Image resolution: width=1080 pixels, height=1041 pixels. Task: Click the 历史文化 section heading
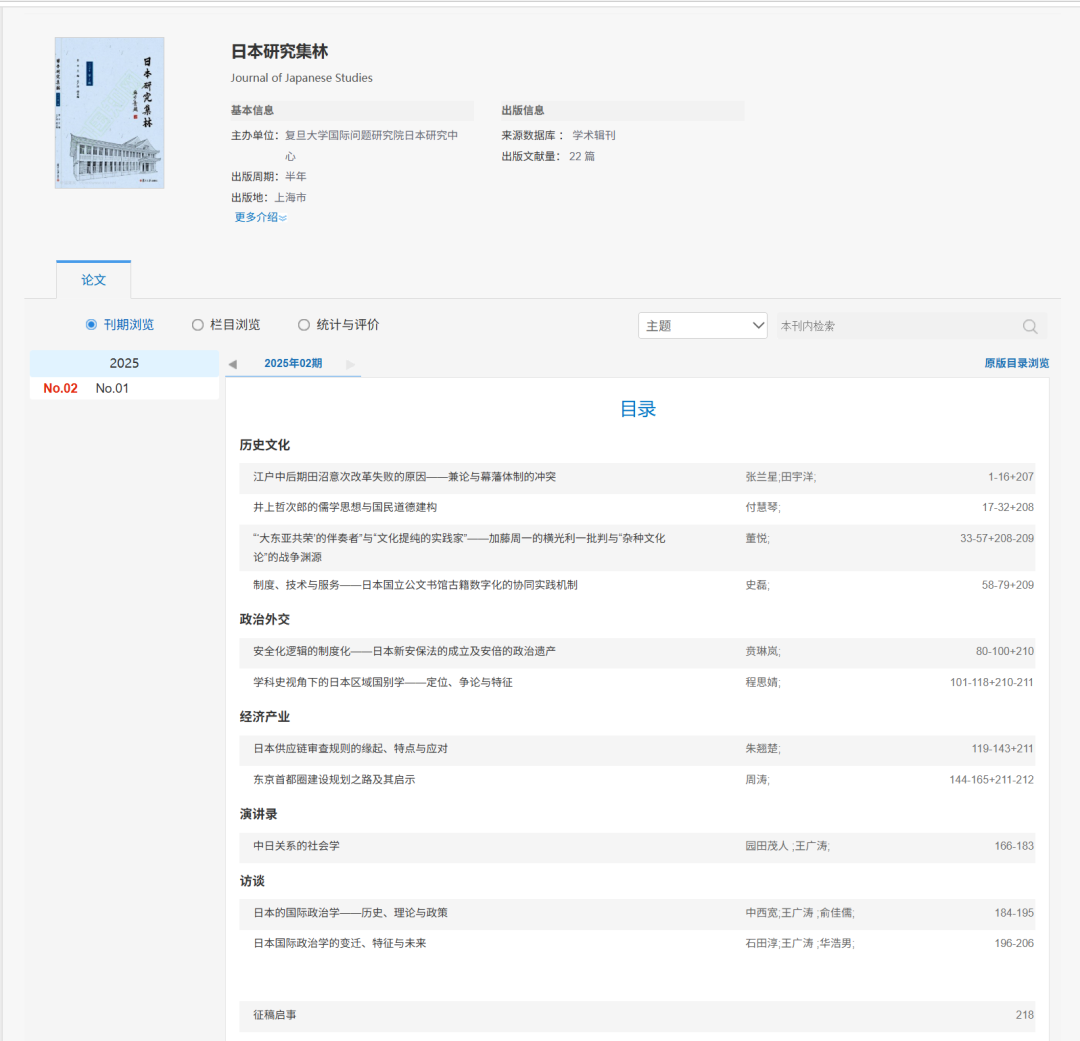264,445
